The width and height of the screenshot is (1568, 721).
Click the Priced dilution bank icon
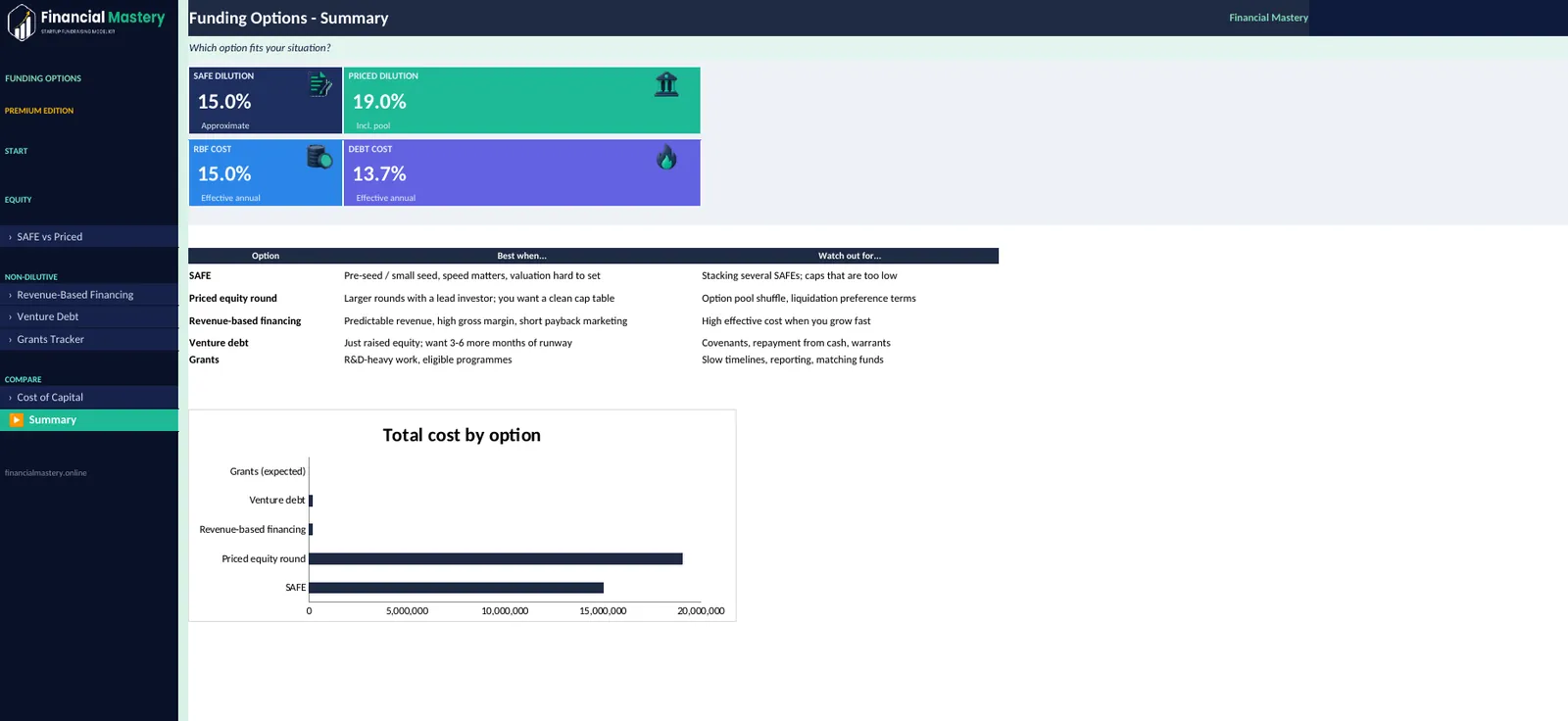click(x=666, y=84)
